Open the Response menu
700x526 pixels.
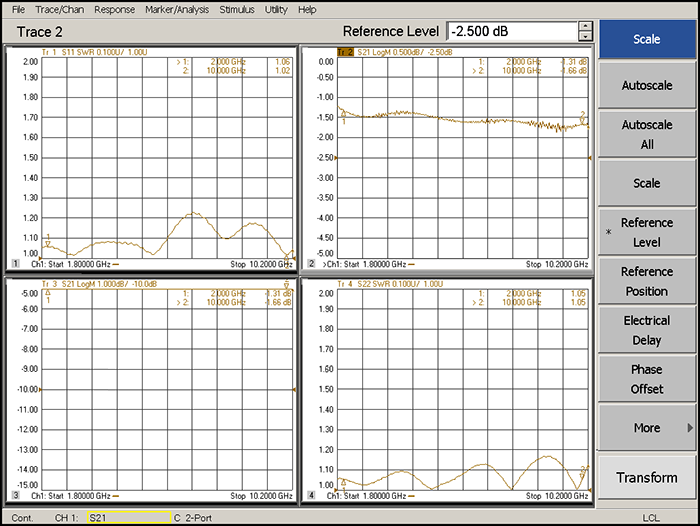[x=114, y=9]
